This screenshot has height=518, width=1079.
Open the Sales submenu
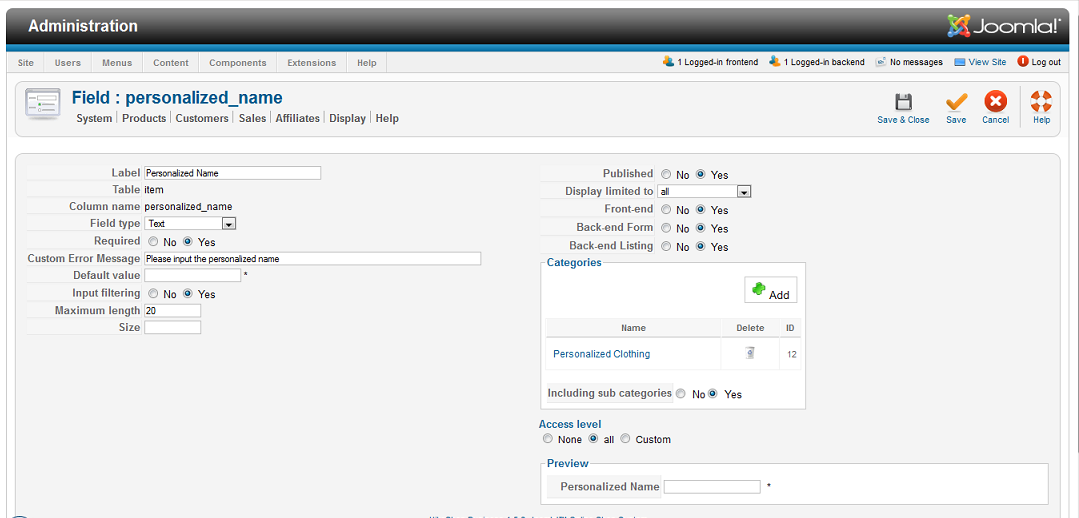click(252, 118)
